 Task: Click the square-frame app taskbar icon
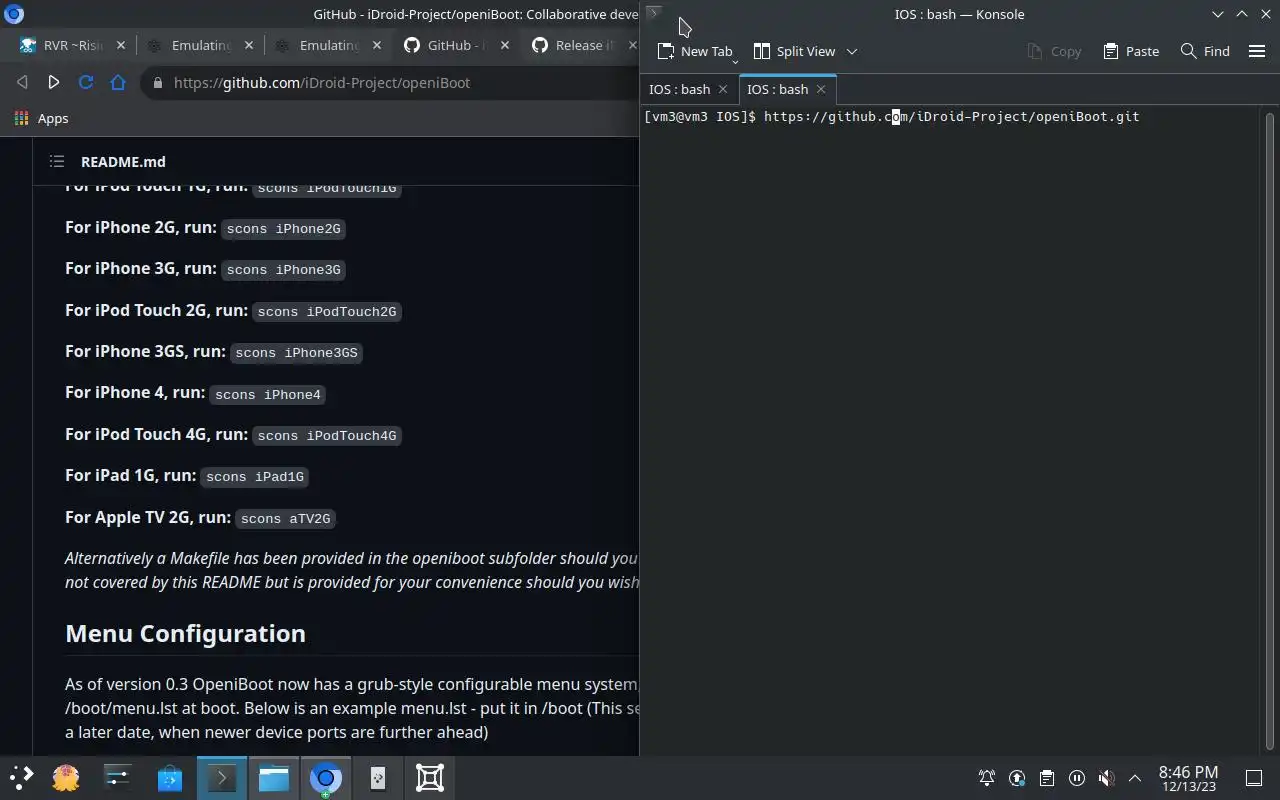coord(430,777)
